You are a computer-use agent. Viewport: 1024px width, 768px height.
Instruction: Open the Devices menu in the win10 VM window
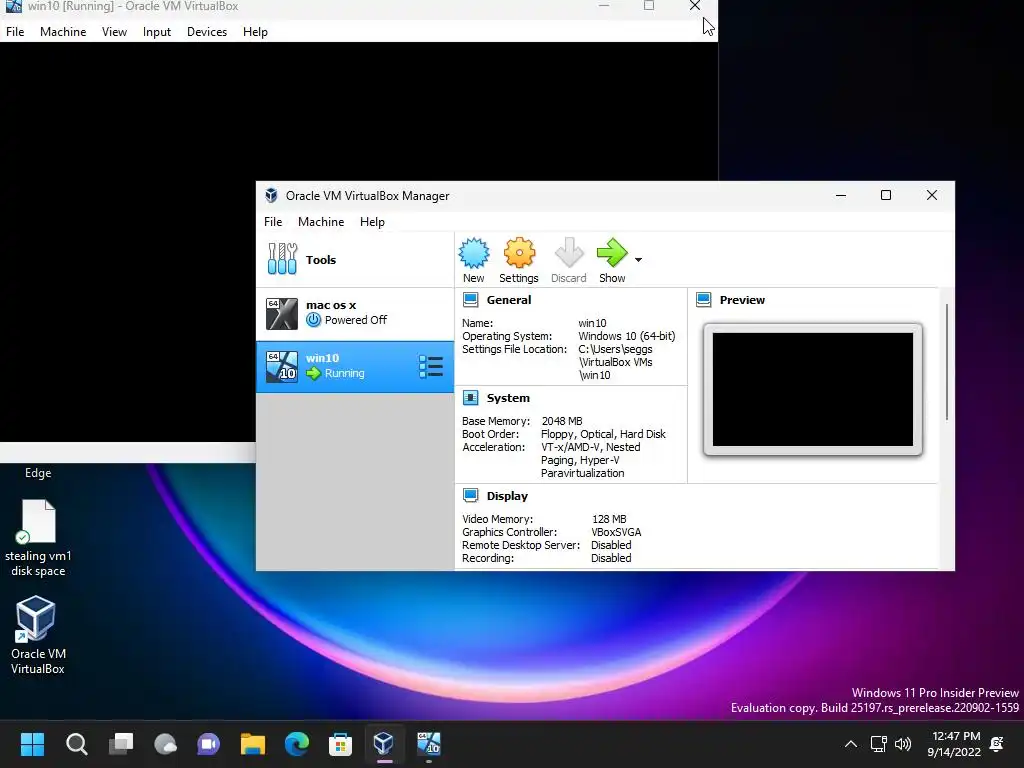[x=207, y=31]
